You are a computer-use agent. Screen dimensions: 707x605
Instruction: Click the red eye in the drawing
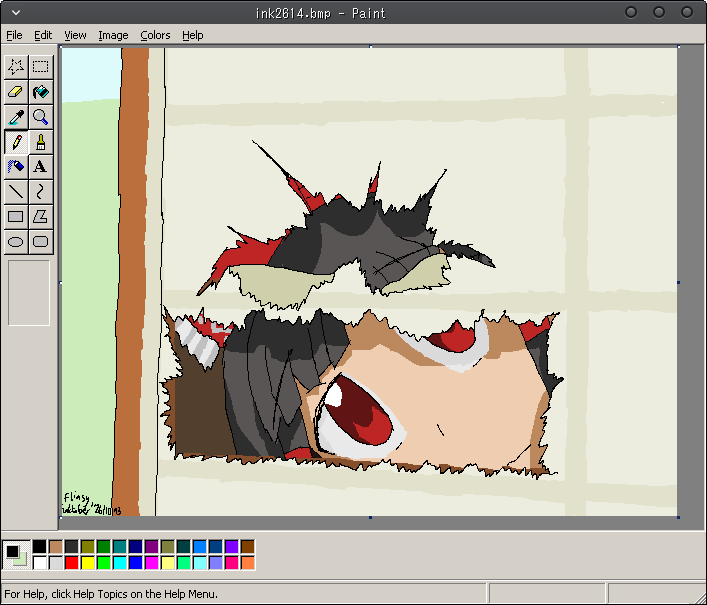pyautogui.click(x=358, y=411)
